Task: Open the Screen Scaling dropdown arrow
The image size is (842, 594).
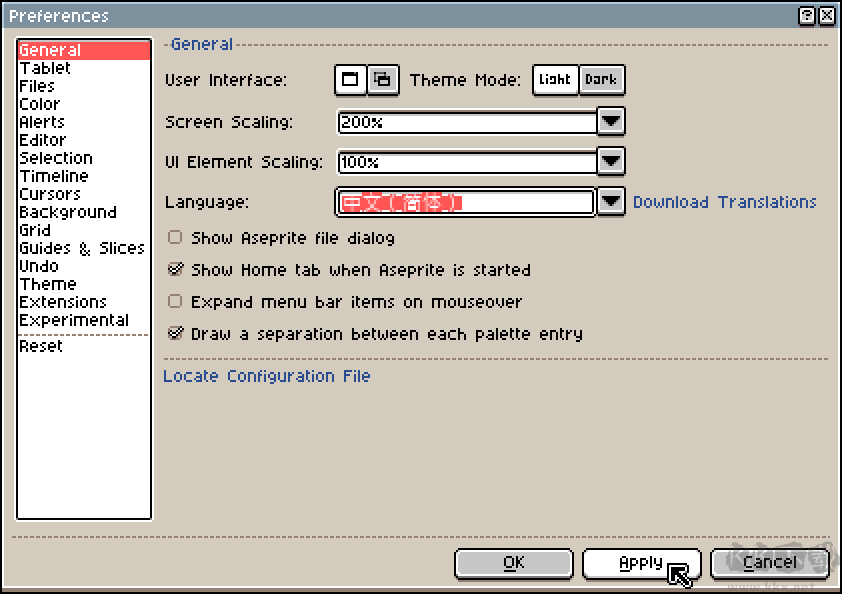Action: pyautogui.click(x=611, y=121)
